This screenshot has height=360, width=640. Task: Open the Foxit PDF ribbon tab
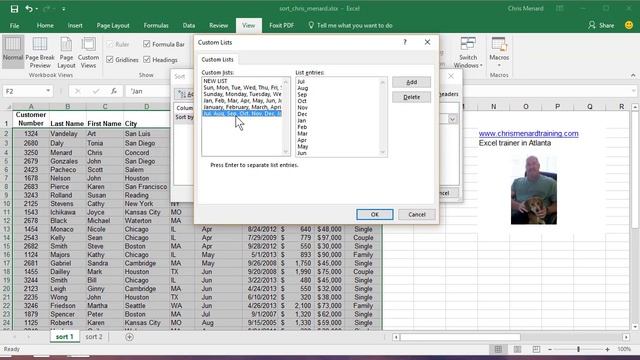click(281, 25)
